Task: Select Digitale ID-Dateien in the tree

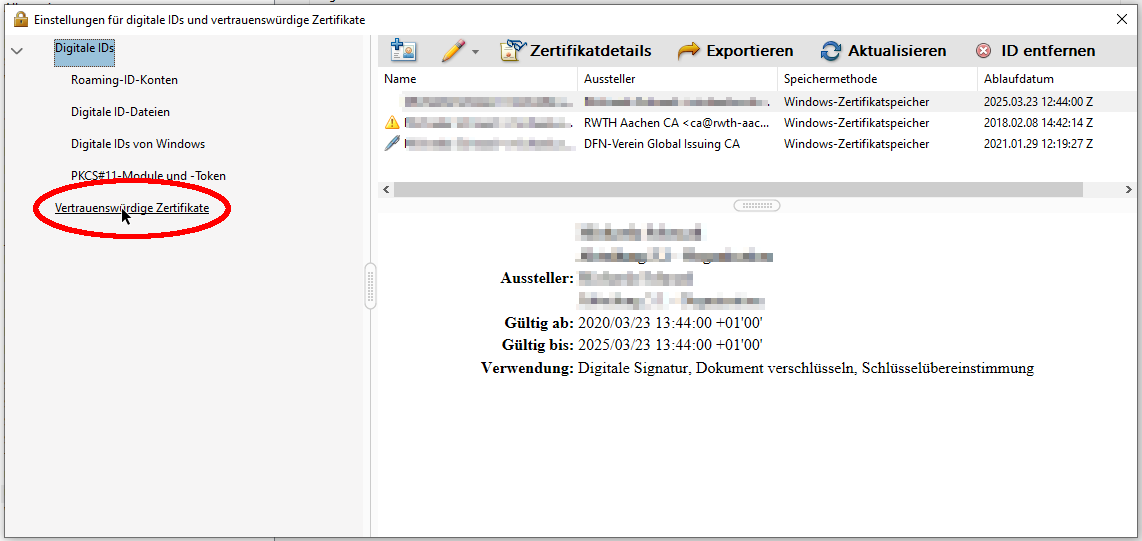Action: (x=120, y=112)
